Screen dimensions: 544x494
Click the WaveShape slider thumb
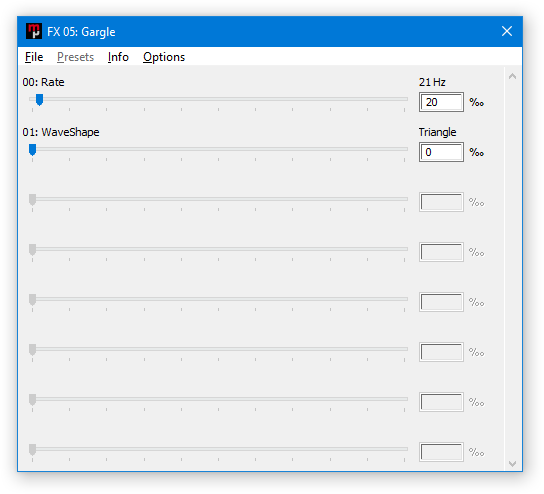[32, 150]
